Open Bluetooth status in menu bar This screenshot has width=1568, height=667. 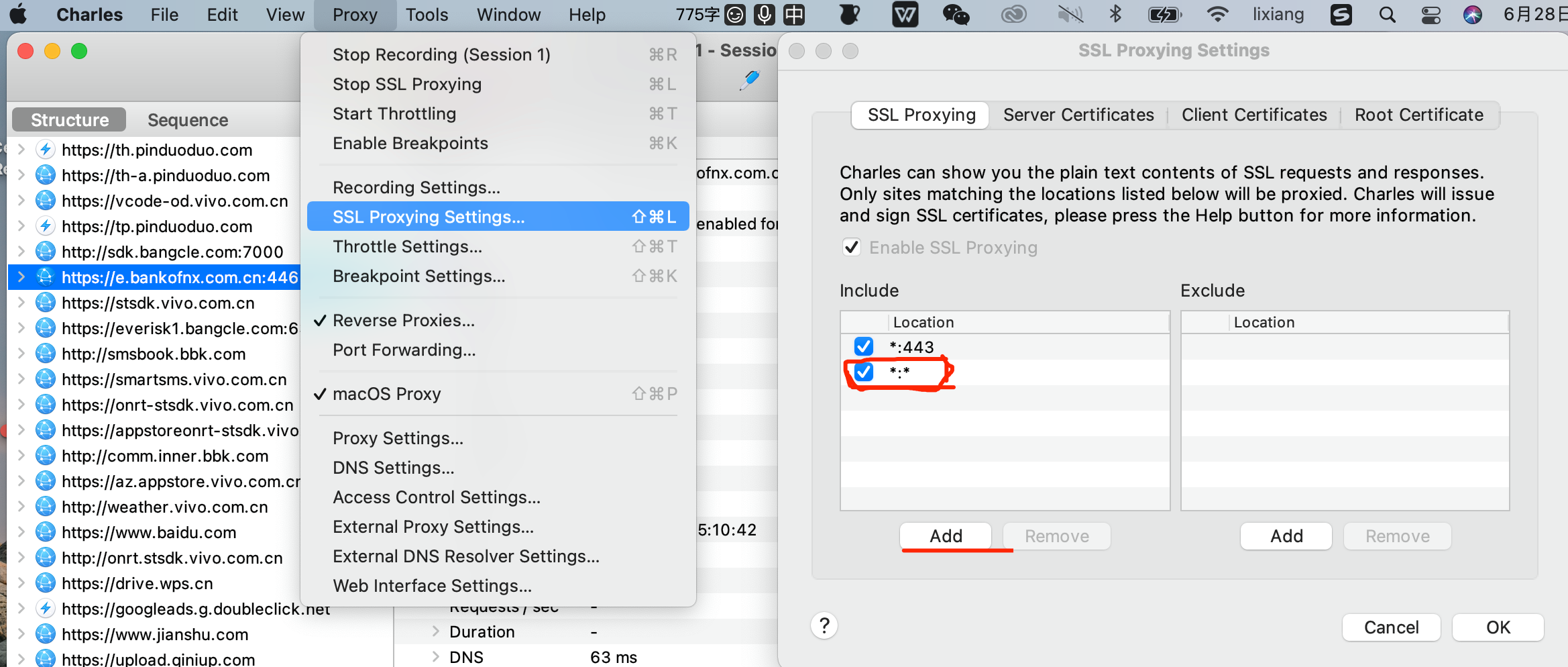1115,14
